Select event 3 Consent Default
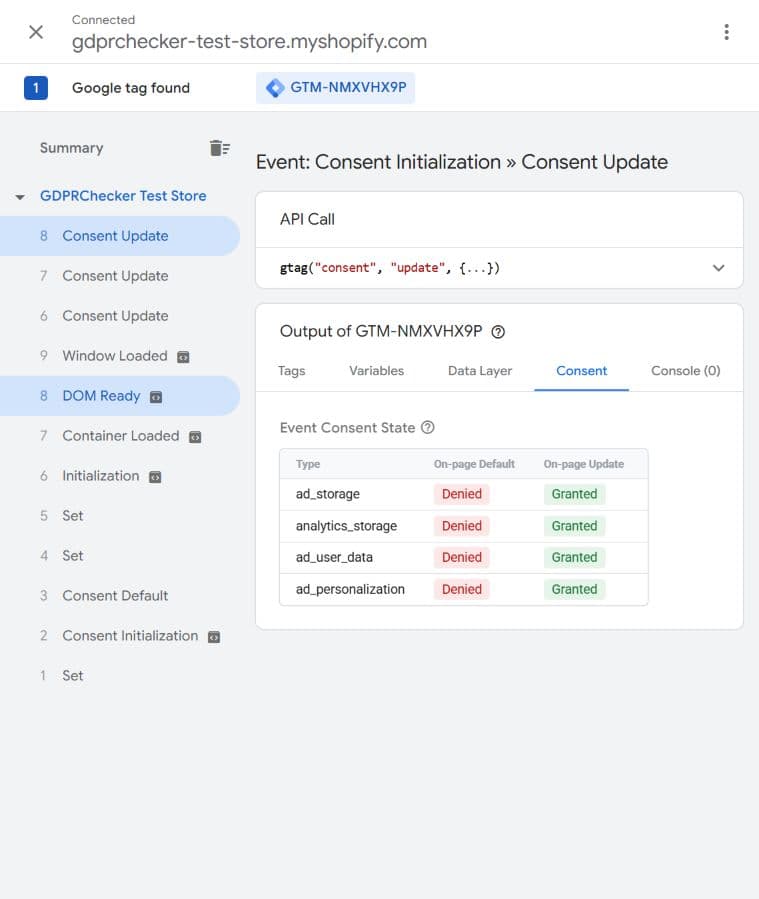The height and width of the screenshot is (899, 759). click(120, 596)
